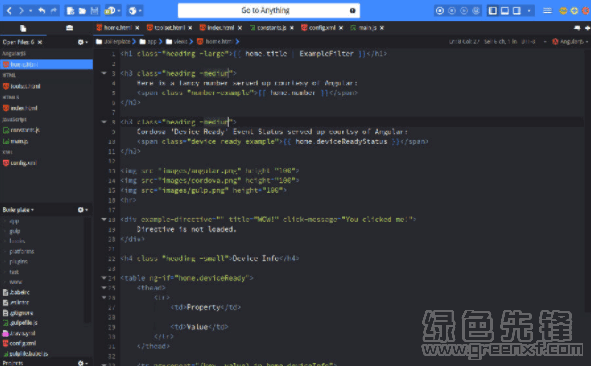
Task: Open the toolbox briefcase sidebar tab
Action: click(70, 28)
